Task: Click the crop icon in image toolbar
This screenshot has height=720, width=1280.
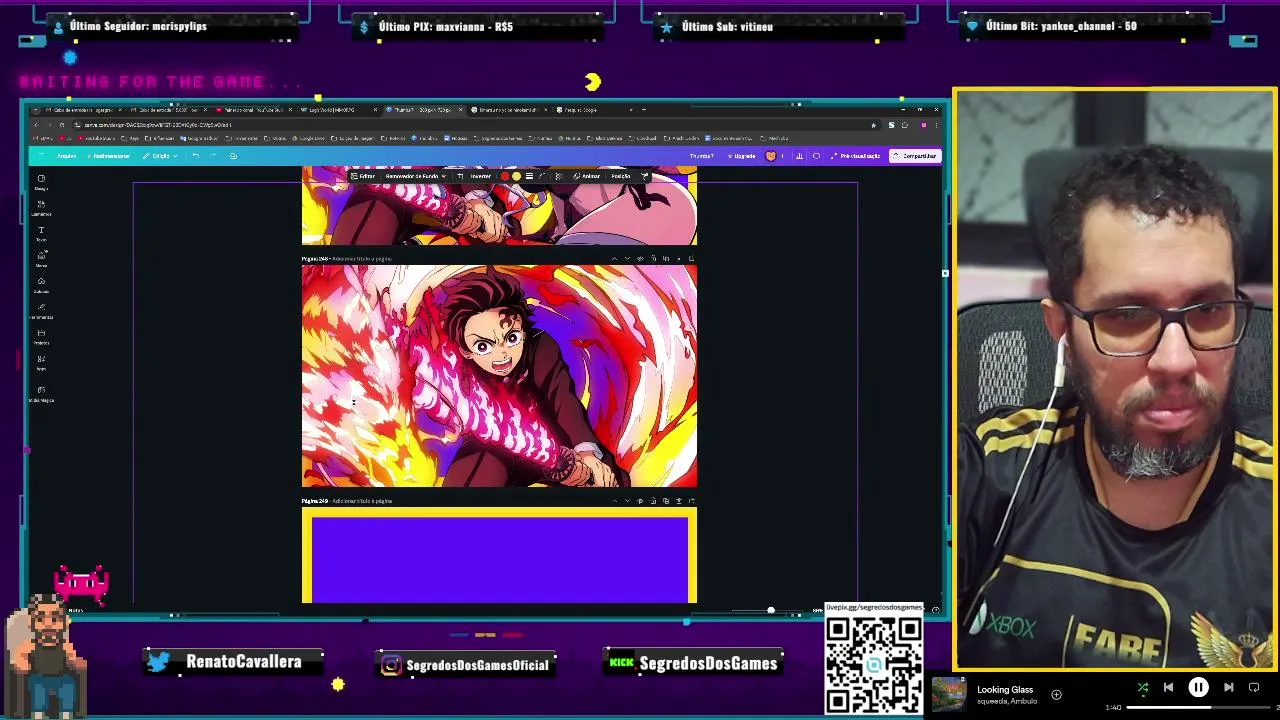Action: pos(460,176)
